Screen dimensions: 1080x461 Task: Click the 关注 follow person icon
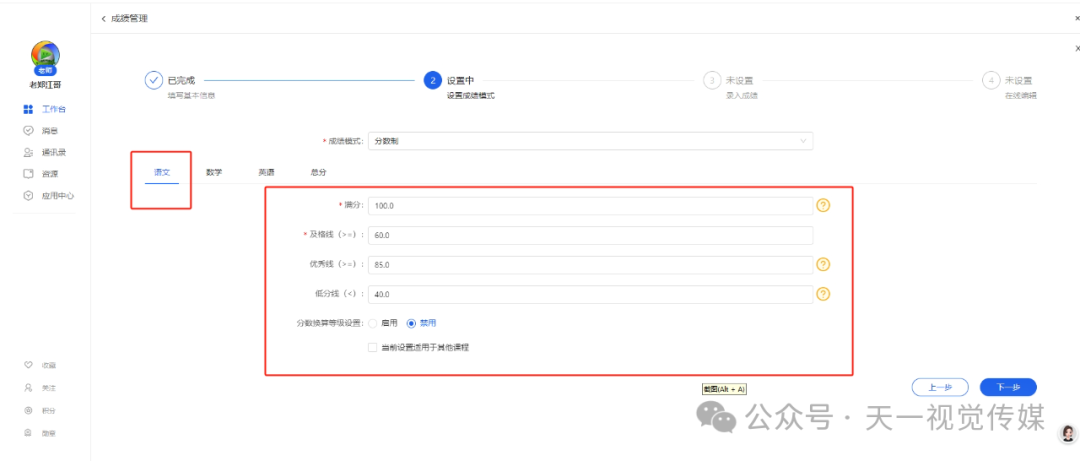click(x=28, y=388)
